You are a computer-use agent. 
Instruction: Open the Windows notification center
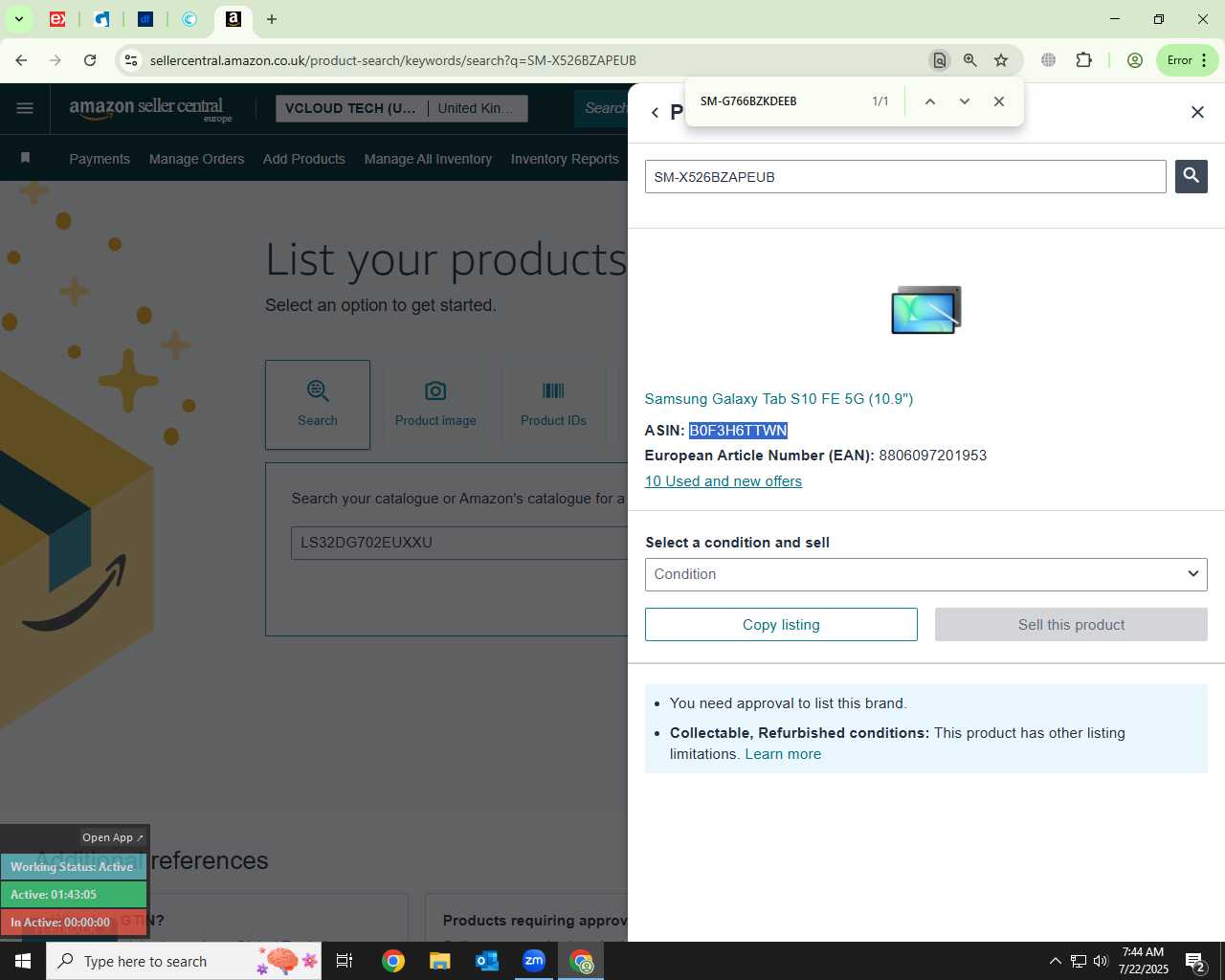[x=1195, y=961]
